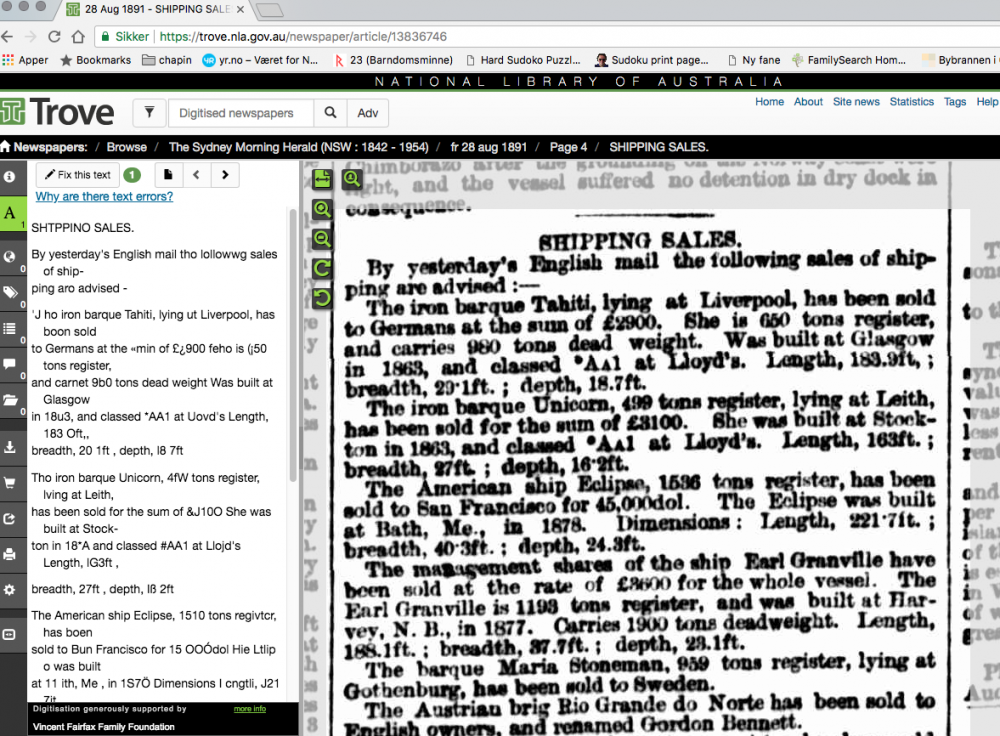Screen dimensions: 1000x736
Task: Open the Statistics link
Action: tap(911, 101)
